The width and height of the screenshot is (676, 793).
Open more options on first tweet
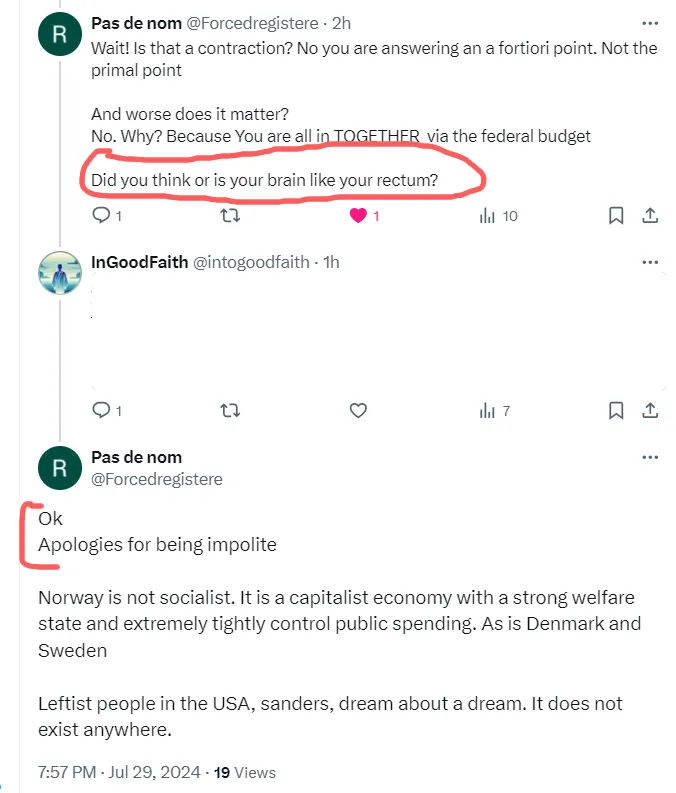point(650,23)
